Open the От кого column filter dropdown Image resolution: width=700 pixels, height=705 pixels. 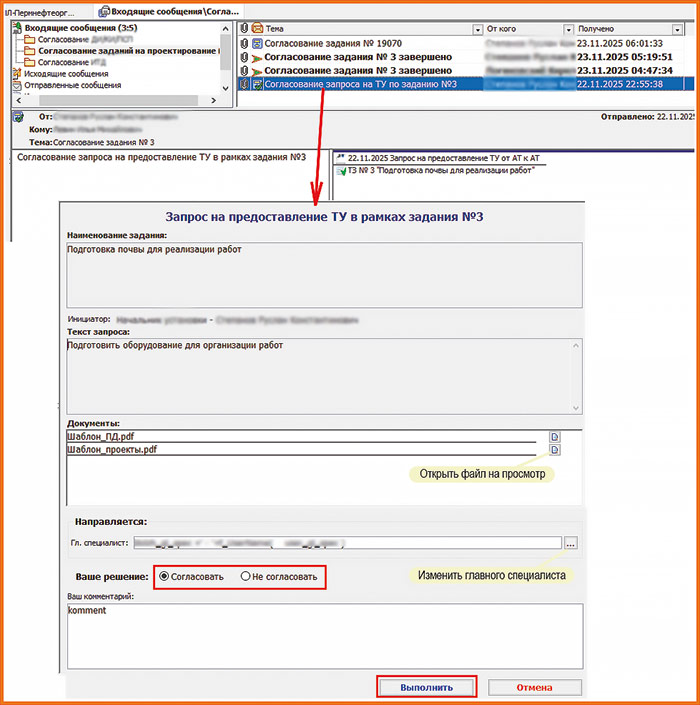point(568,30)
